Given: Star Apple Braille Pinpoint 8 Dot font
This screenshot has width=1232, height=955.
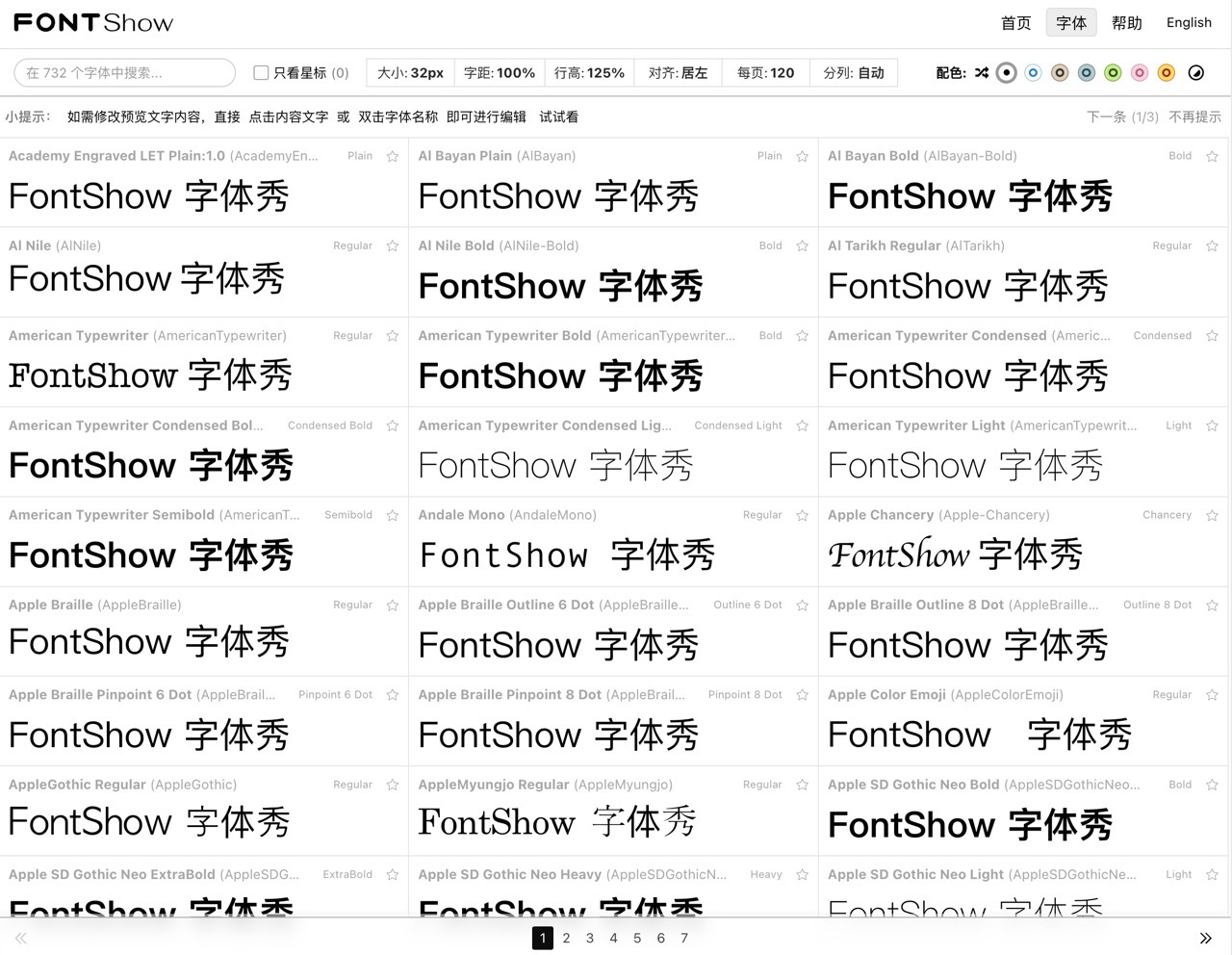Looking at the screenshot, I should click(803, 695).
